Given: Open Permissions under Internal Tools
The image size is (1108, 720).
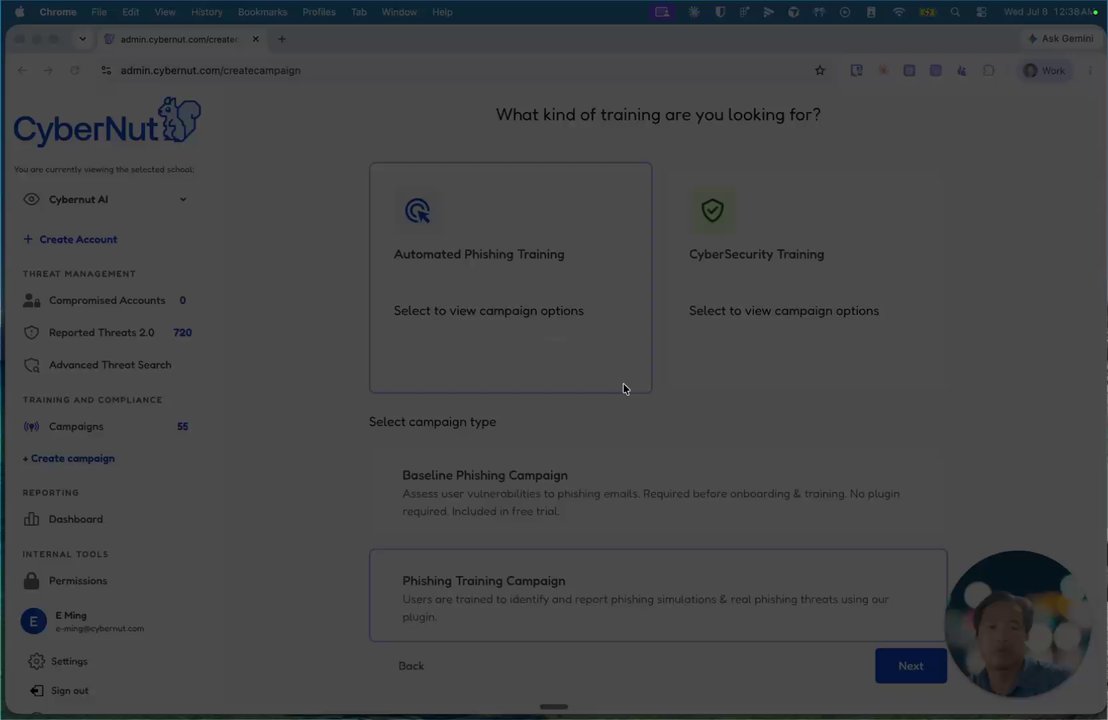Looking at the screenshot, I should [78, 581].
